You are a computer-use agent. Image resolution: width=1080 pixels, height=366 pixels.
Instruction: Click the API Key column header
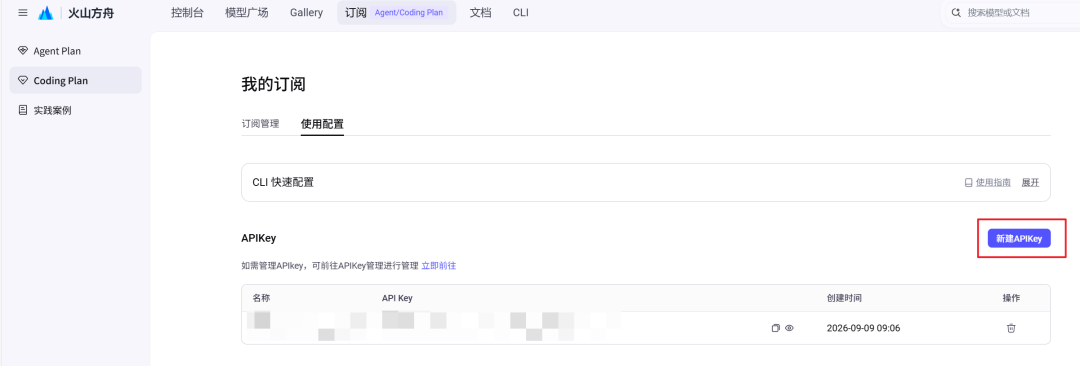397,298
